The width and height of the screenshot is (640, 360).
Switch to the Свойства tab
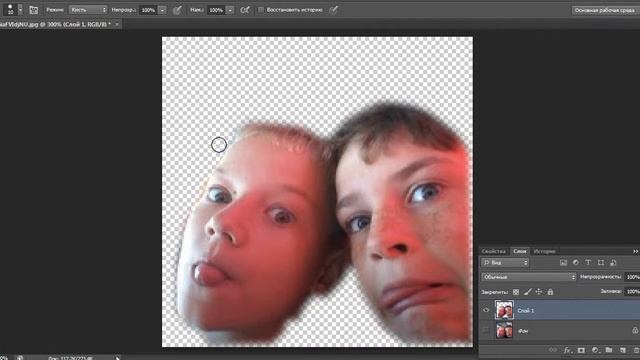pos(493,251)
